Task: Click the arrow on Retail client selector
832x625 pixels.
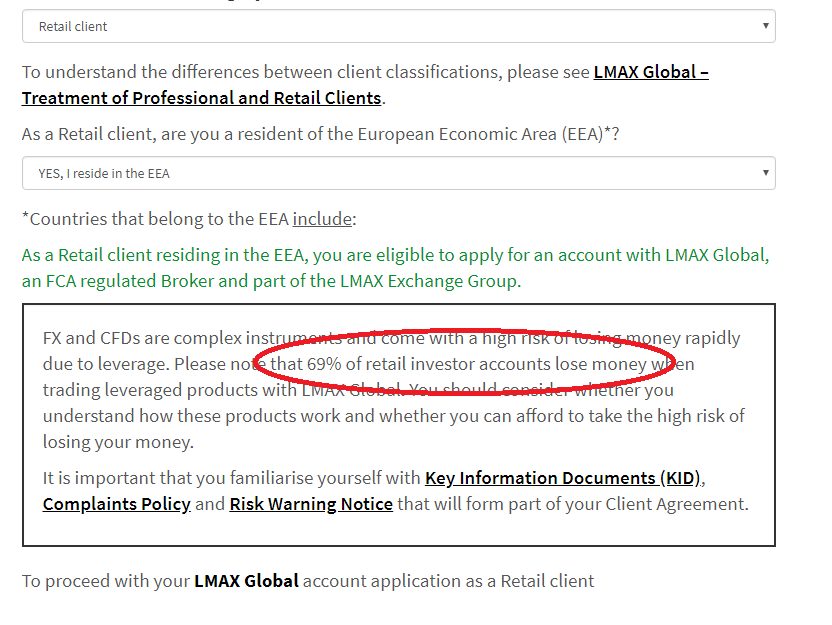Action: point(765,27)
